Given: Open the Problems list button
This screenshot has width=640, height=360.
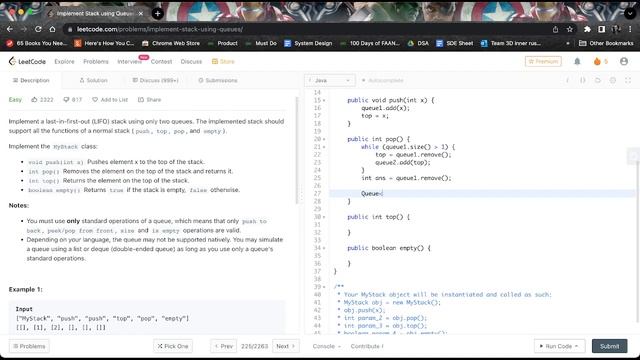Looking at the screenshot, I should click(x=29, y=346).
